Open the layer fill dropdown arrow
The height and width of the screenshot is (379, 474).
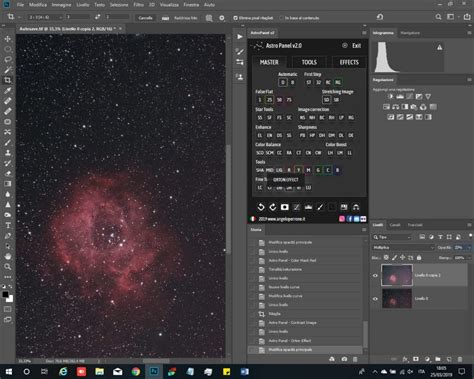469,258
